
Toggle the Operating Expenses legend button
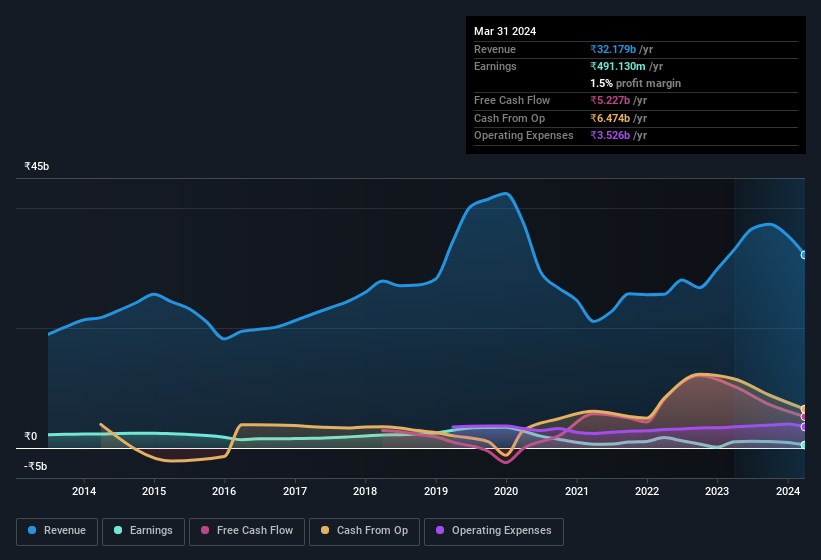pyautogui.click(x=494, y=531)
